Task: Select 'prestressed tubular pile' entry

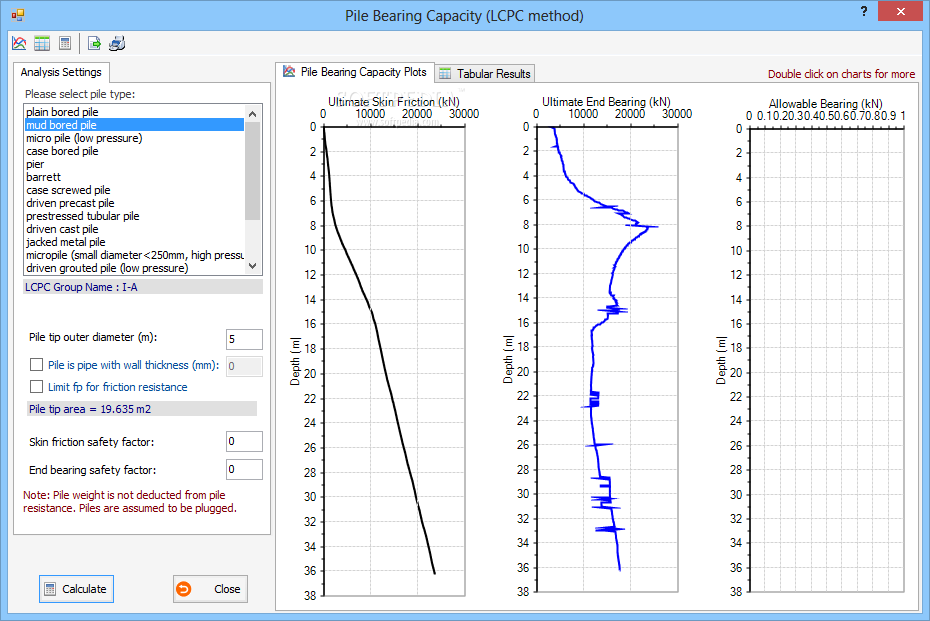Action: point(134,216)
